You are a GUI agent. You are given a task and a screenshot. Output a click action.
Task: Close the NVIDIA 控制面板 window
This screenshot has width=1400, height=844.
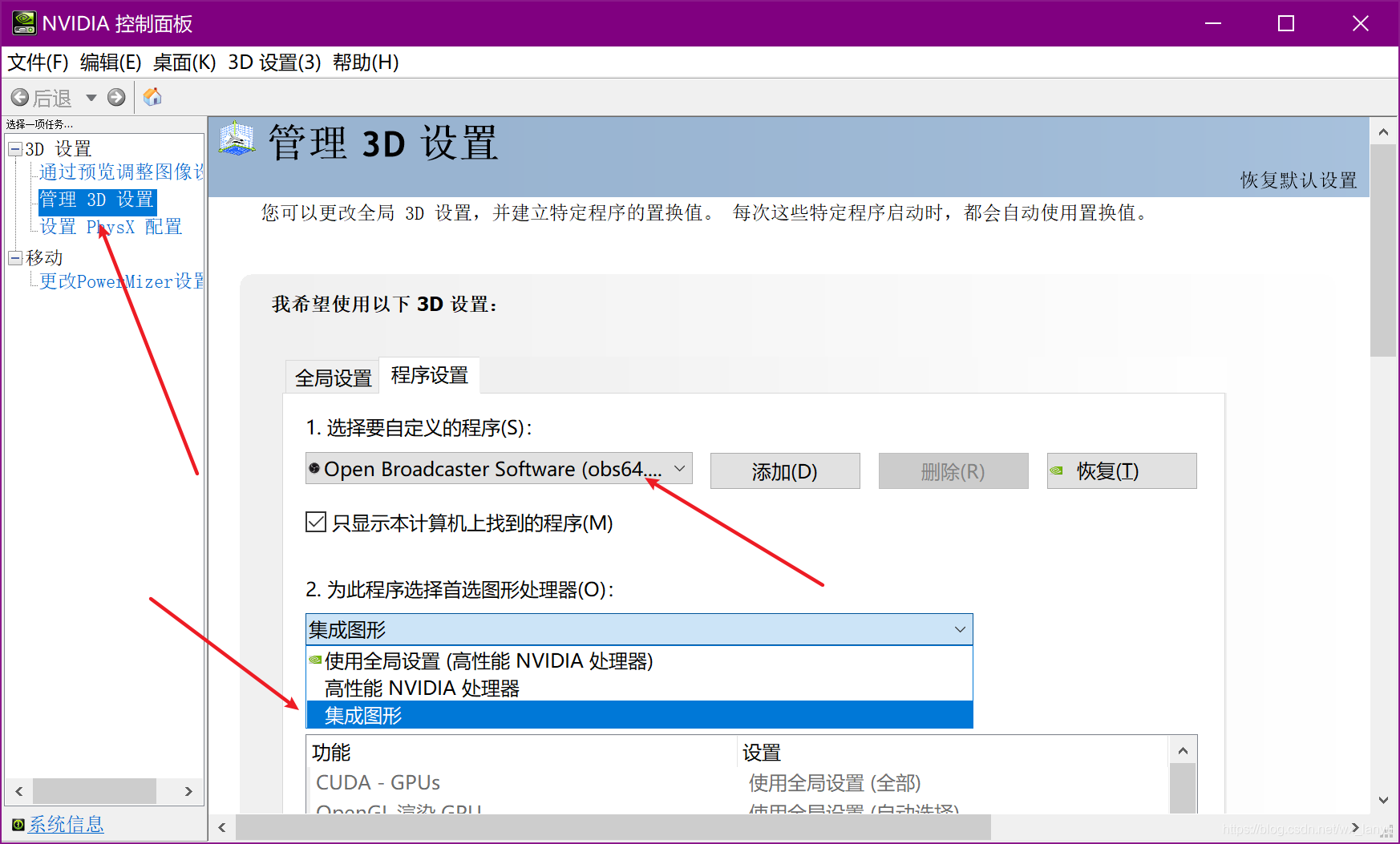pos(1361,23)
